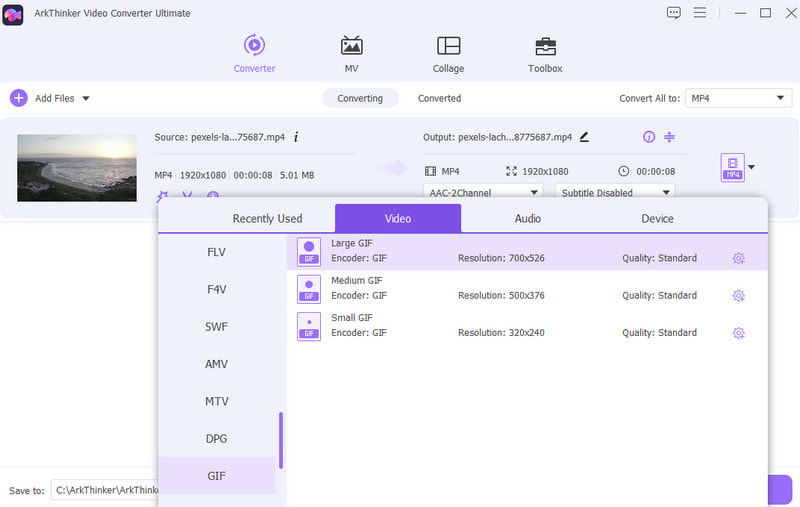Image resolution: width=800 pixels, height=507 pixels.
Task: Open settings gear for Medium GIF
Action: pos(738,296)
